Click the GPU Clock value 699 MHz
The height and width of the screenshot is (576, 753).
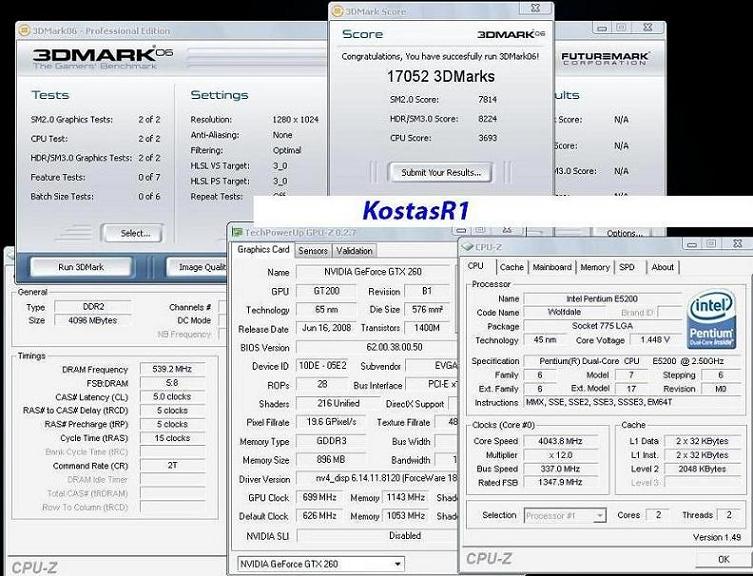click(x=319, y=497)
